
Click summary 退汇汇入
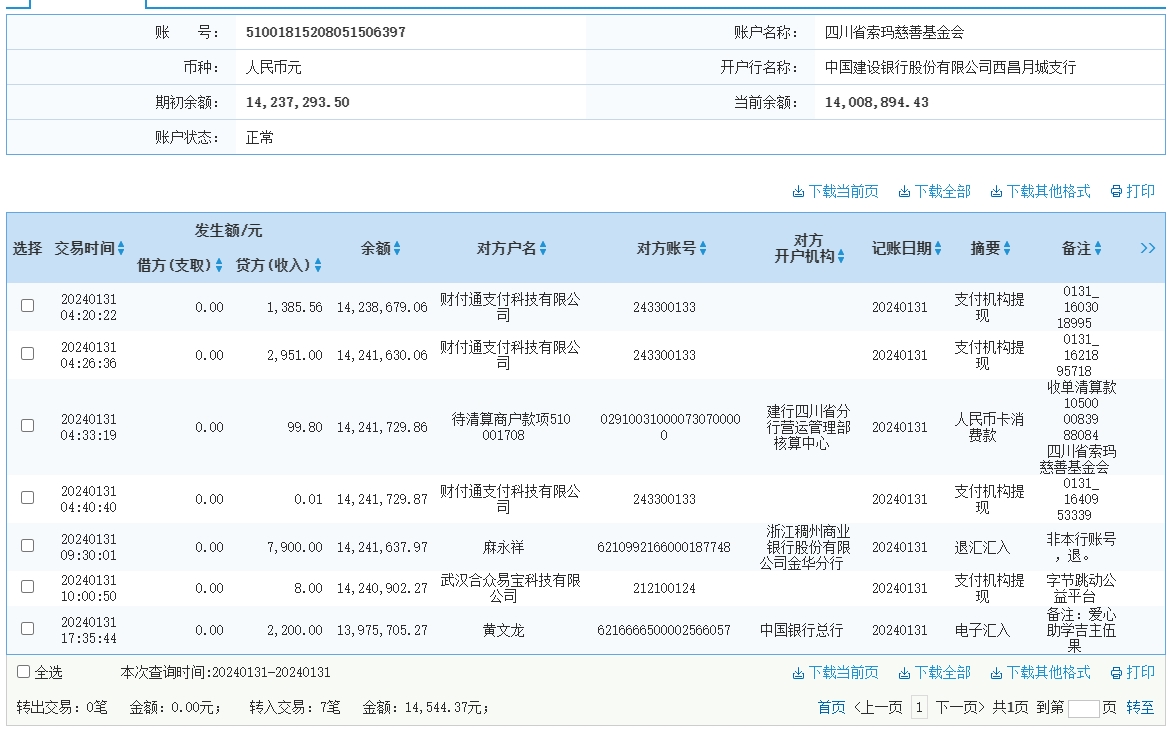981,547
